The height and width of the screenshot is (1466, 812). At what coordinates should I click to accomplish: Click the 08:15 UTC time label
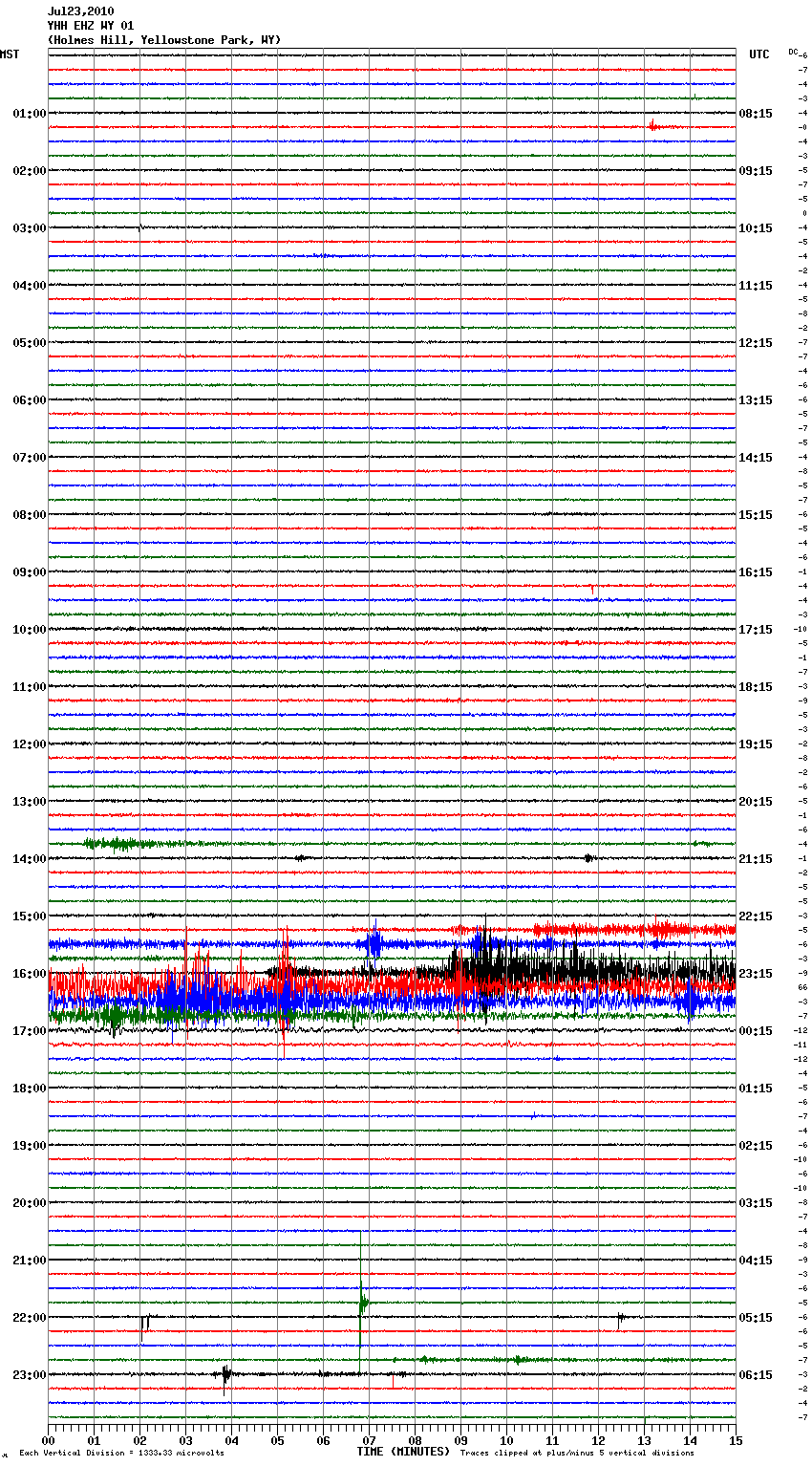point(756,114)
